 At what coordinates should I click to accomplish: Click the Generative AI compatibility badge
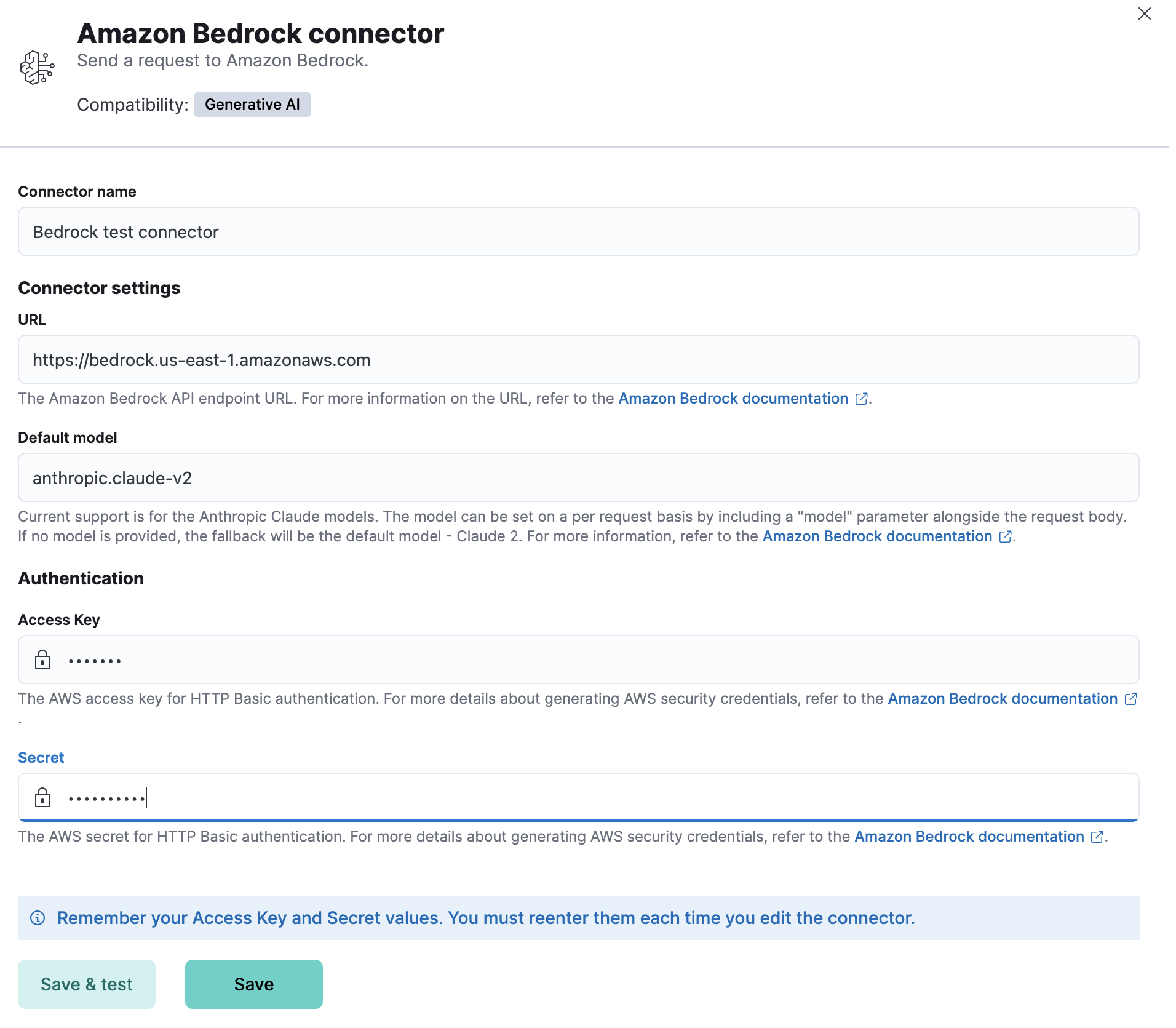[252, 105]
